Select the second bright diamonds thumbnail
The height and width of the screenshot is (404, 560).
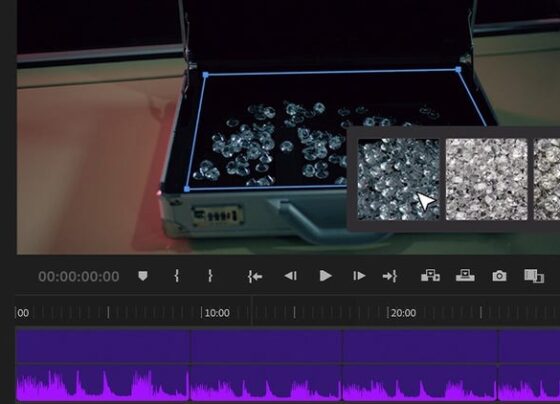click(486, 179)
